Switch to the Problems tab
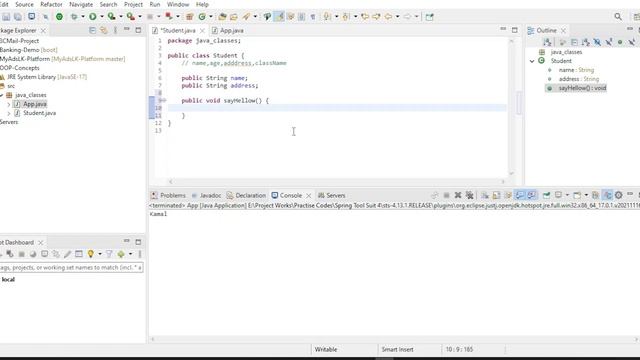 168,195
